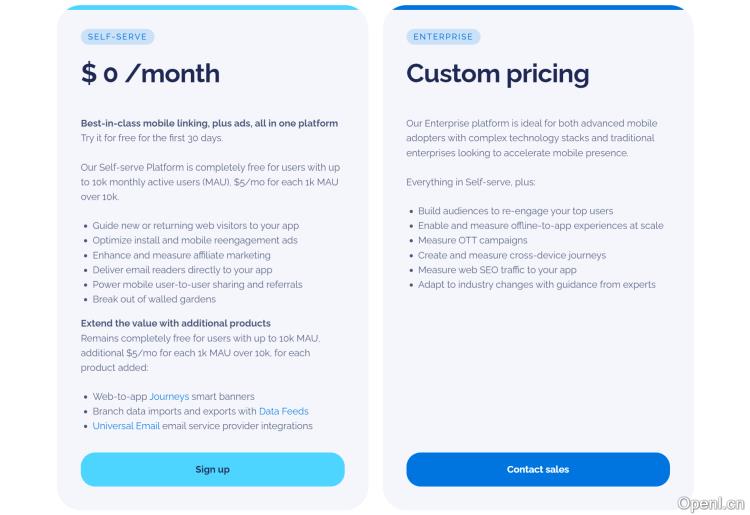Viewport: 750px width, 515px height.
Task: Select the SELF-SERVE plan badge
Action: point(117,37)
